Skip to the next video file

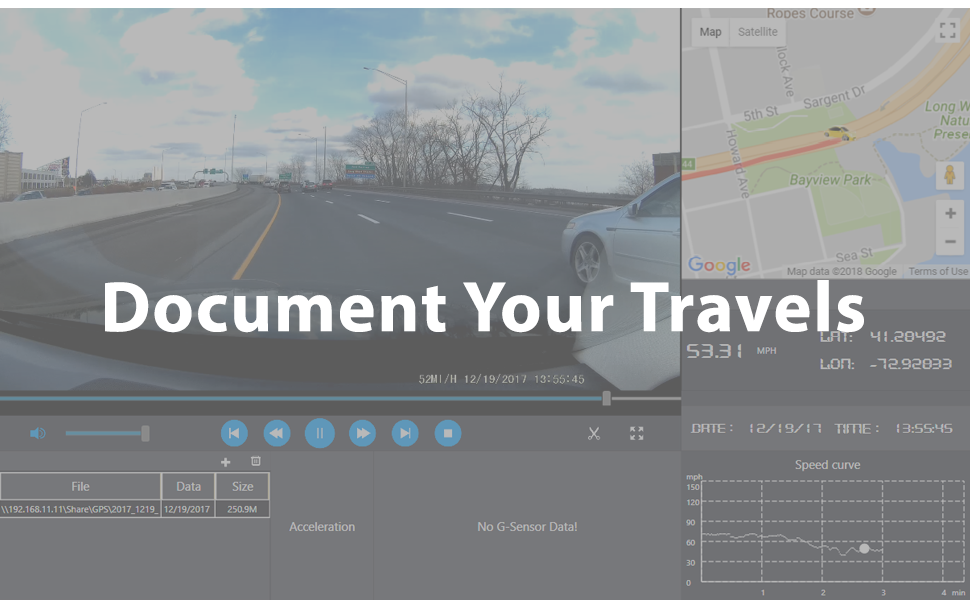coord(405,433)
